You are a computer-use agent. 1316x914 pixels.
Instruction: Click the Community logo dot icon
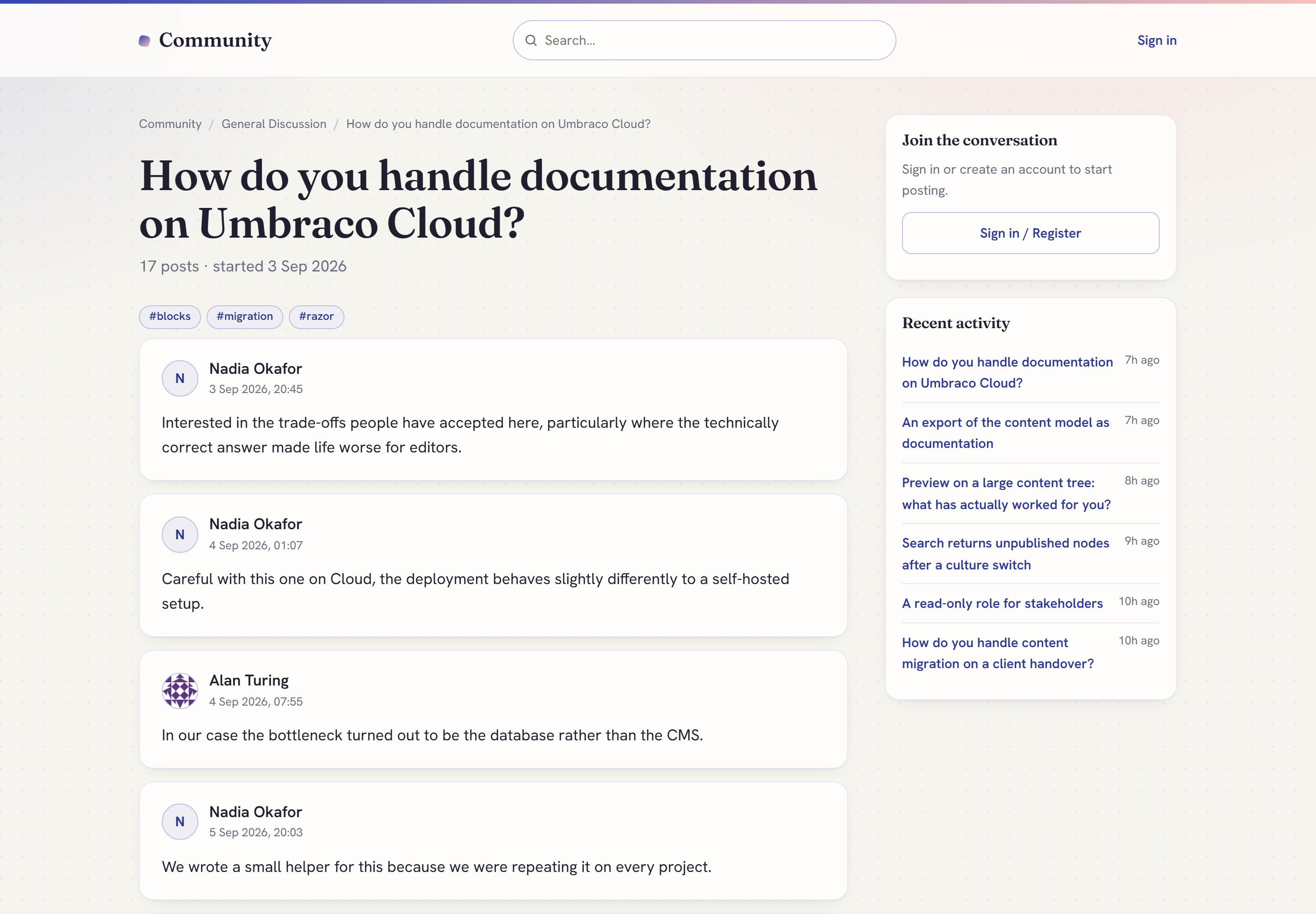pos(144,41)
